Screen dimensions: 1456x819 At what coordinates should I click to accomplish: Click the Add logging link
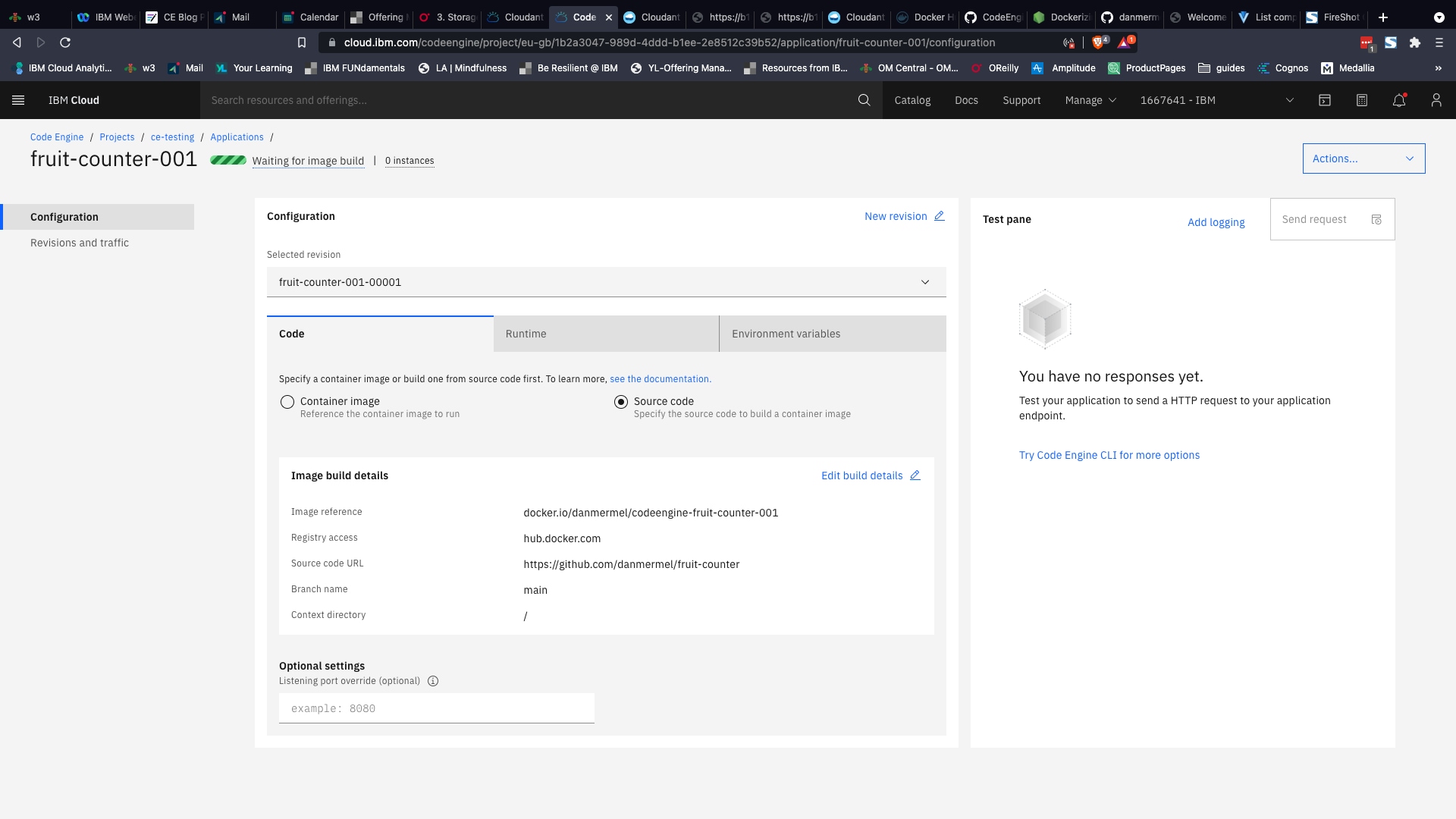1216,222
